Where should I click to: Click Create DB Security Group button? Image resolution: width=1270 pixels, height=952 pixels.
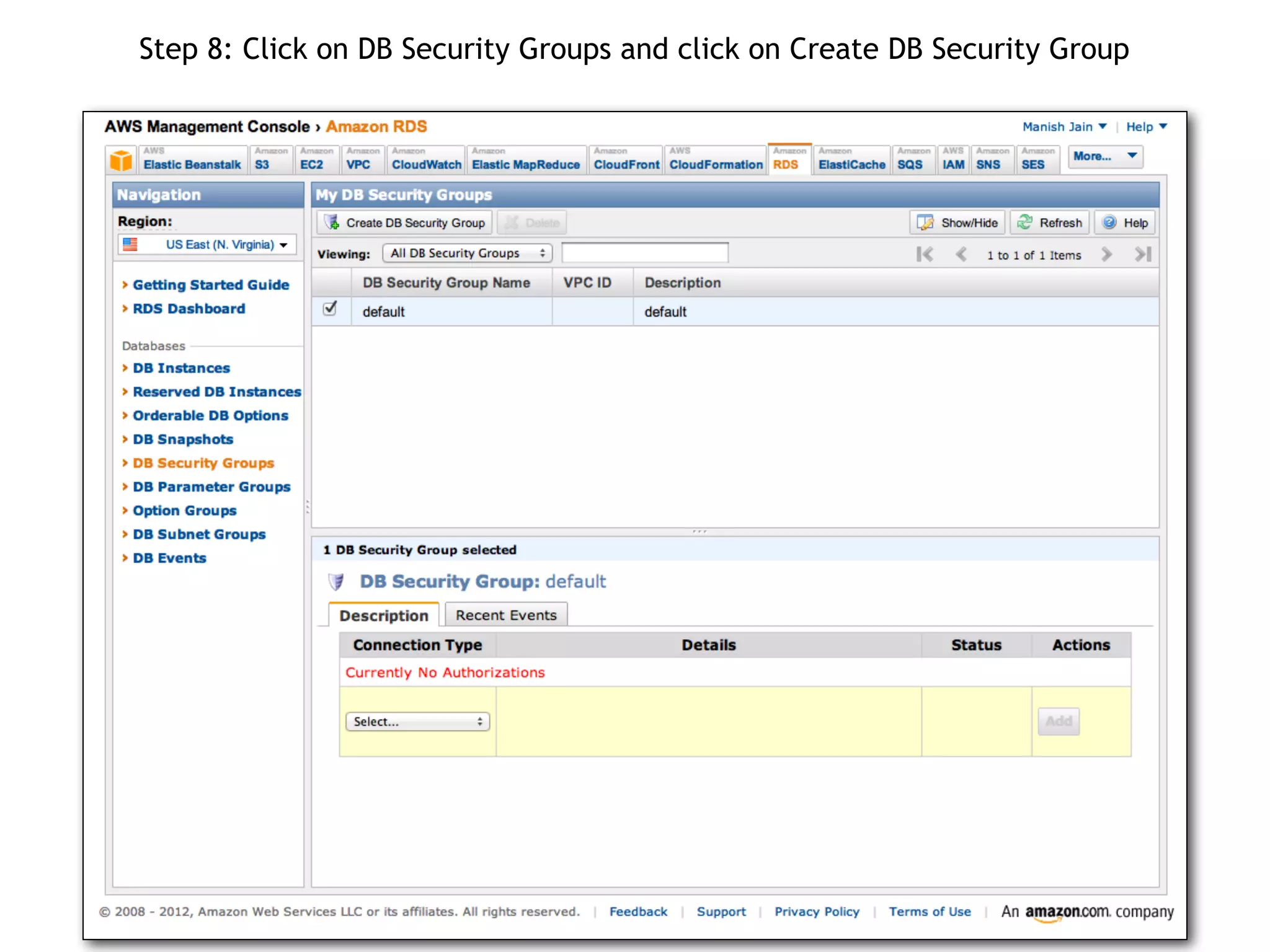pyautogui.click(x=405, y=223)
